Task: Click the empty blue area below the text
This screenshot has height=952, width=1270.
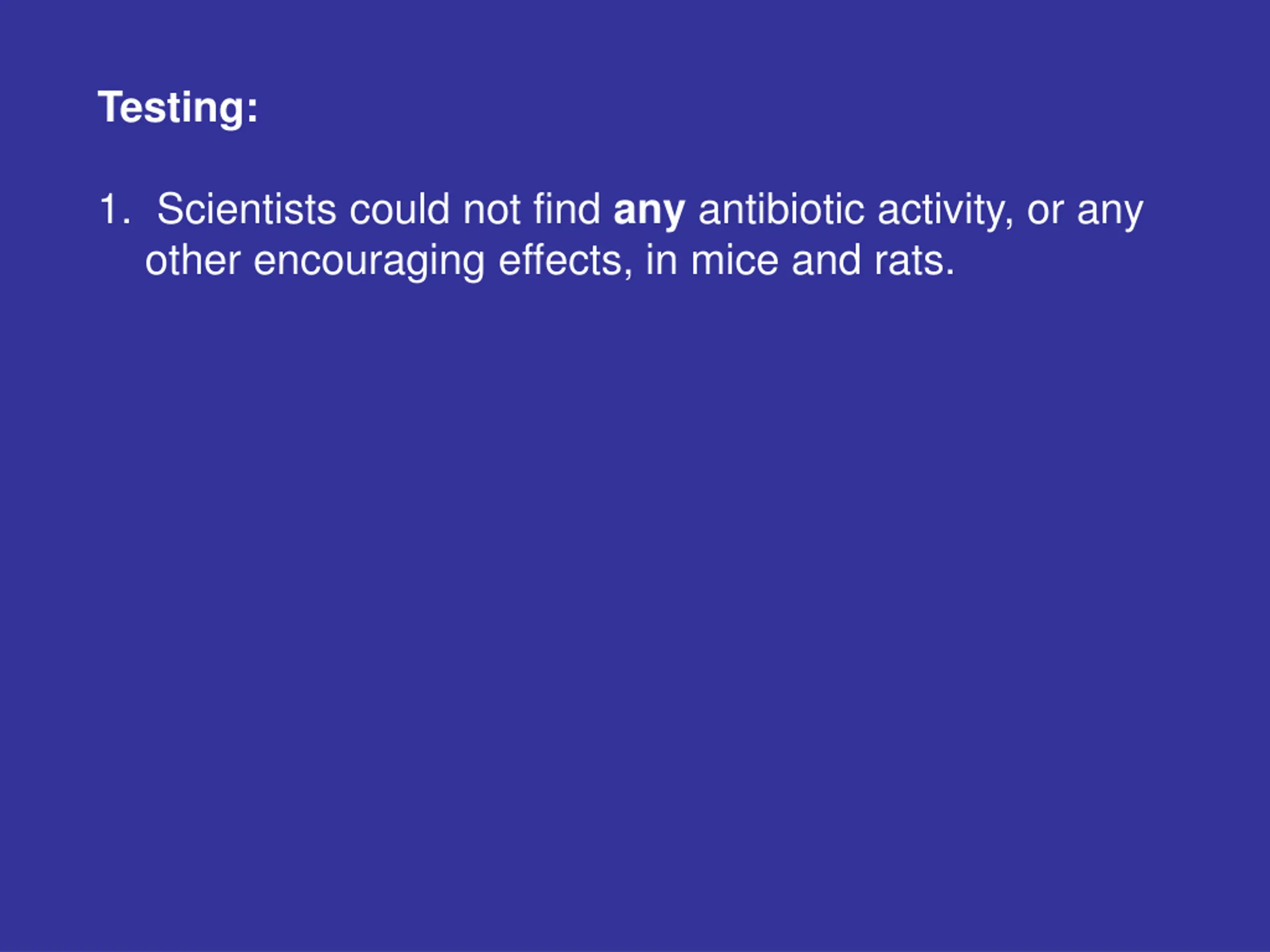Action: [635, 602]
